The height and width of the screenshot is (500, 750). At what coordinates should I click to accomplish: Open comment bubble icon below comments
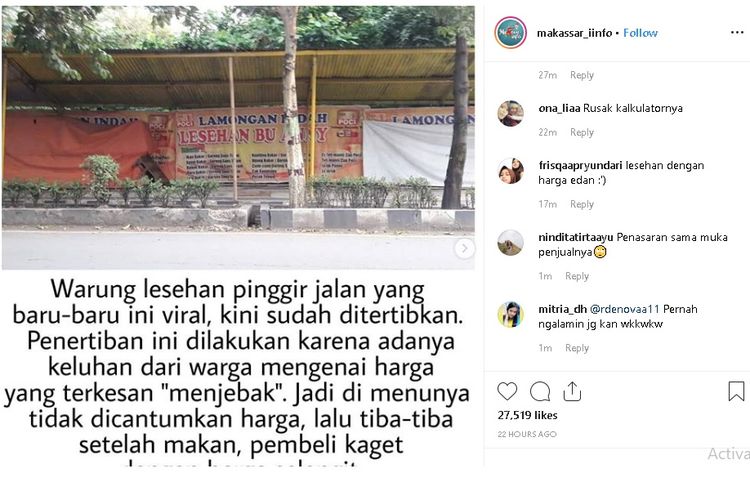pyautogui.click(x=540, y=391)
